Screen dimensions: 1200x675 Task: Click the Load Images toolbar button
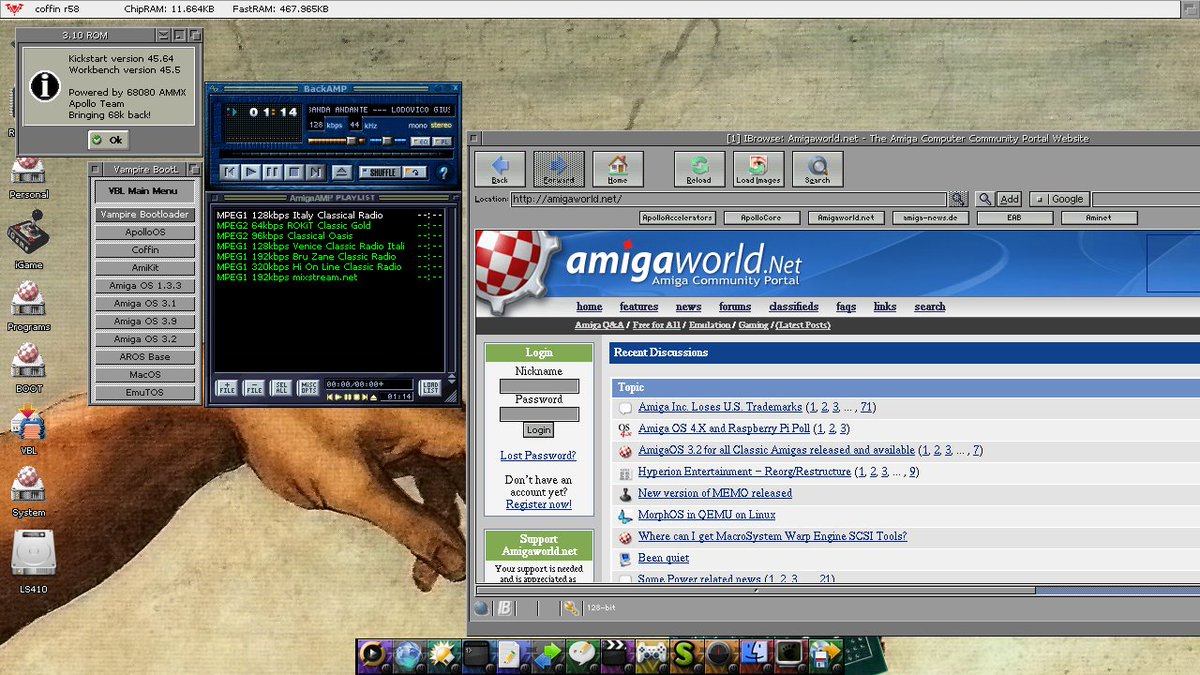pyautogui.click(x=758, y=169)
